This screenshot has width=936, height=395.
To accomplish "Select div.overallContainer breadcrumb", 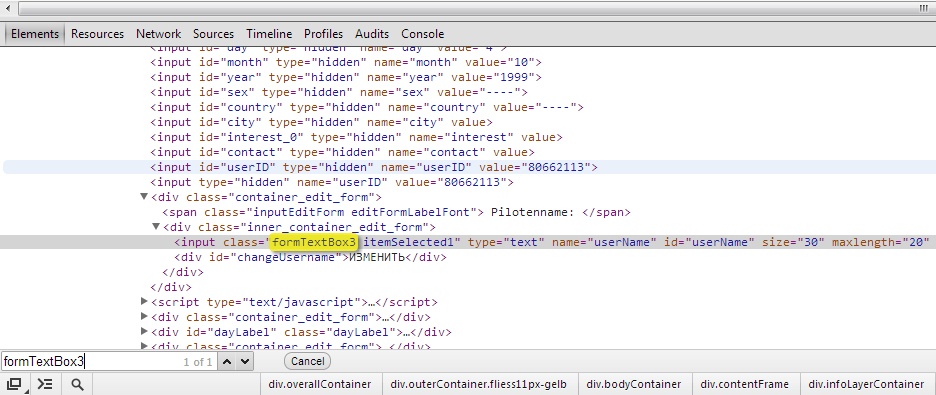I will point(321,384).
